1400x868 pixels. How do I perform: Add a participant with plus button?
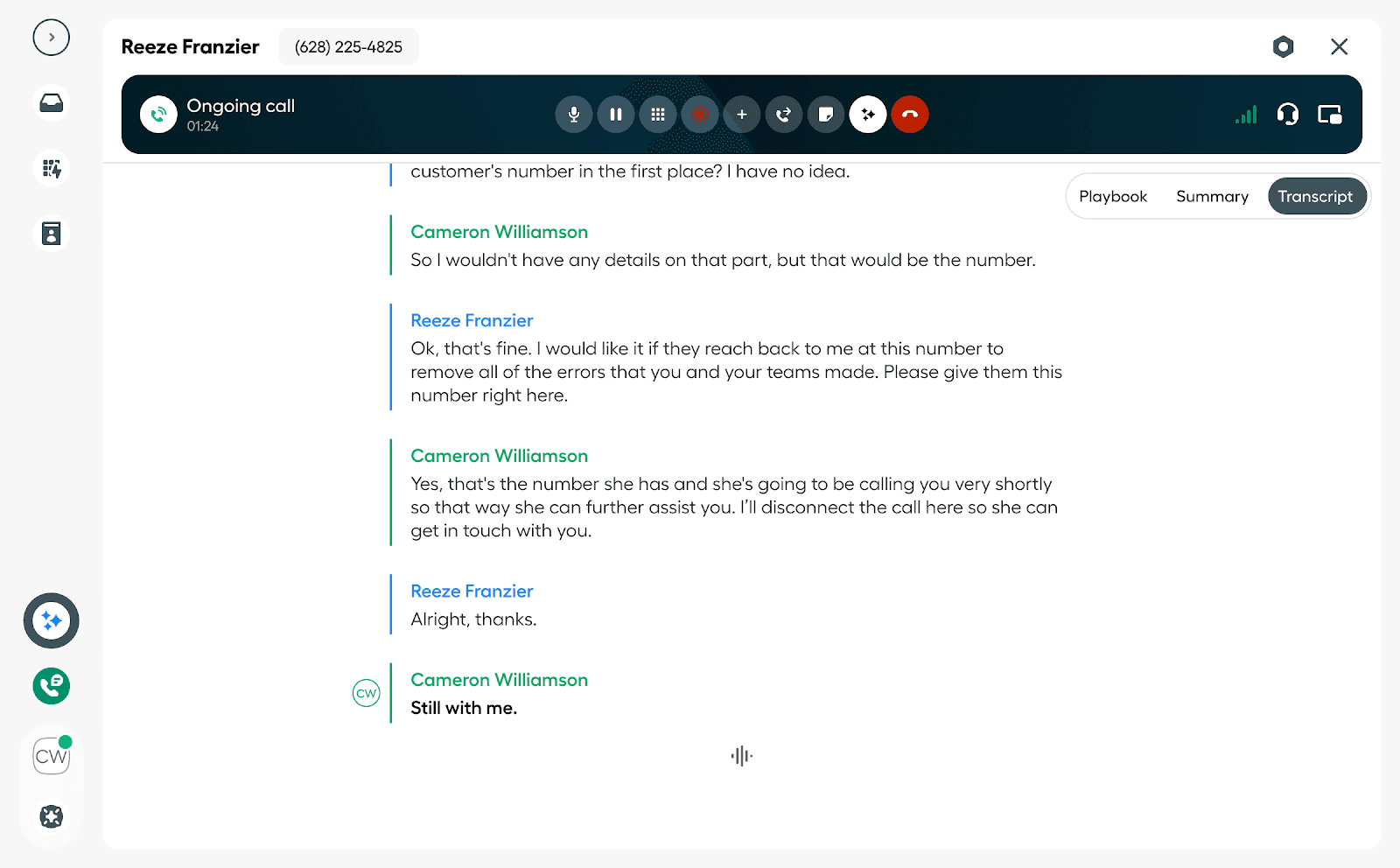click(742, 115)
